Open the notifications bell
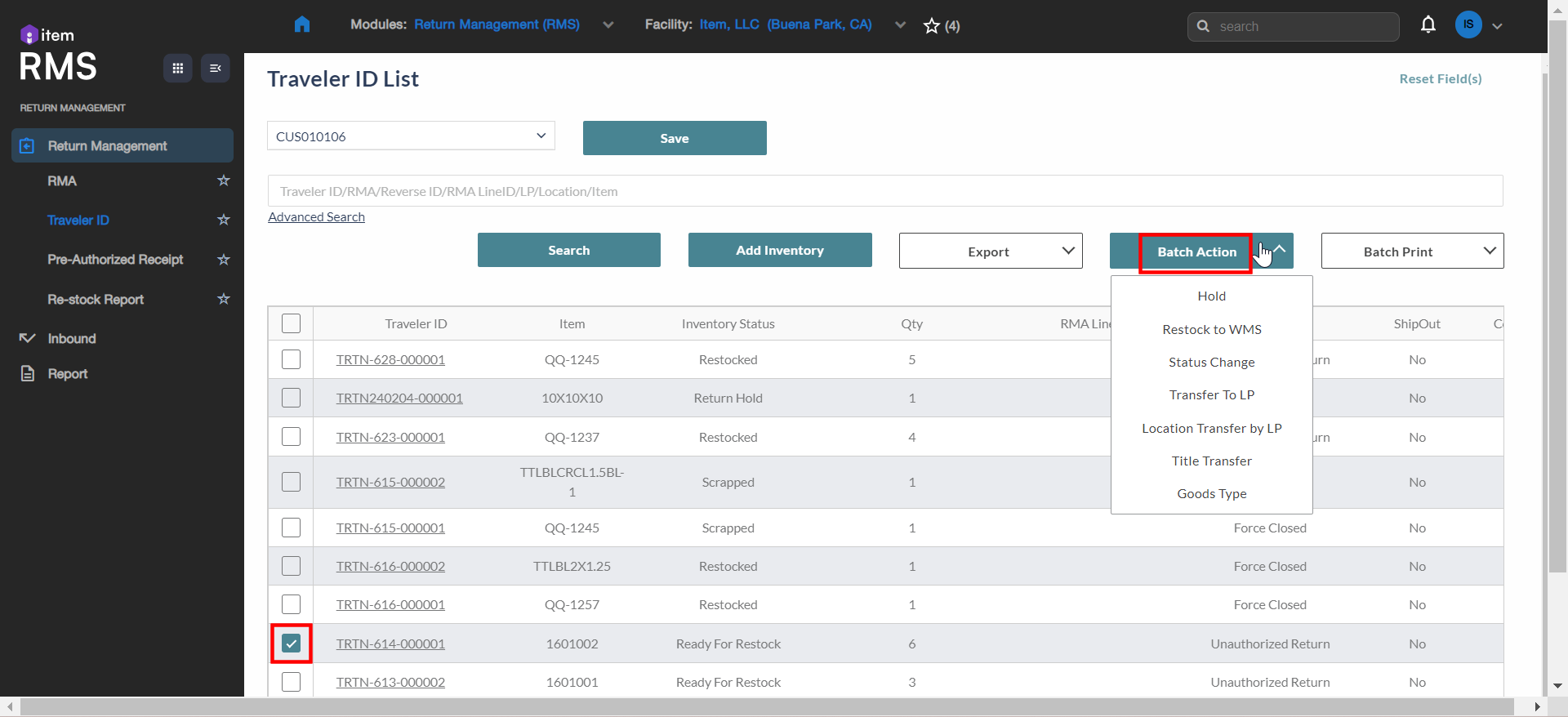 [1428, 25]
